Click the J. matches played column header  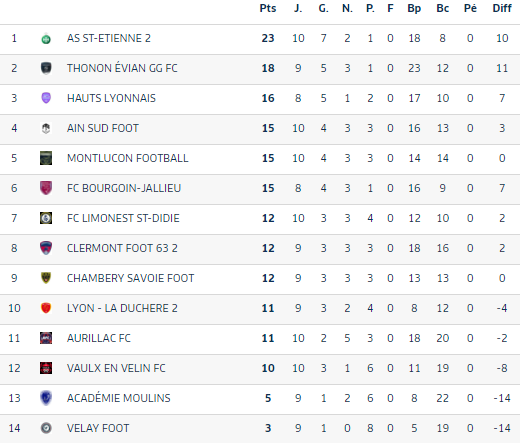click(298, 8)
